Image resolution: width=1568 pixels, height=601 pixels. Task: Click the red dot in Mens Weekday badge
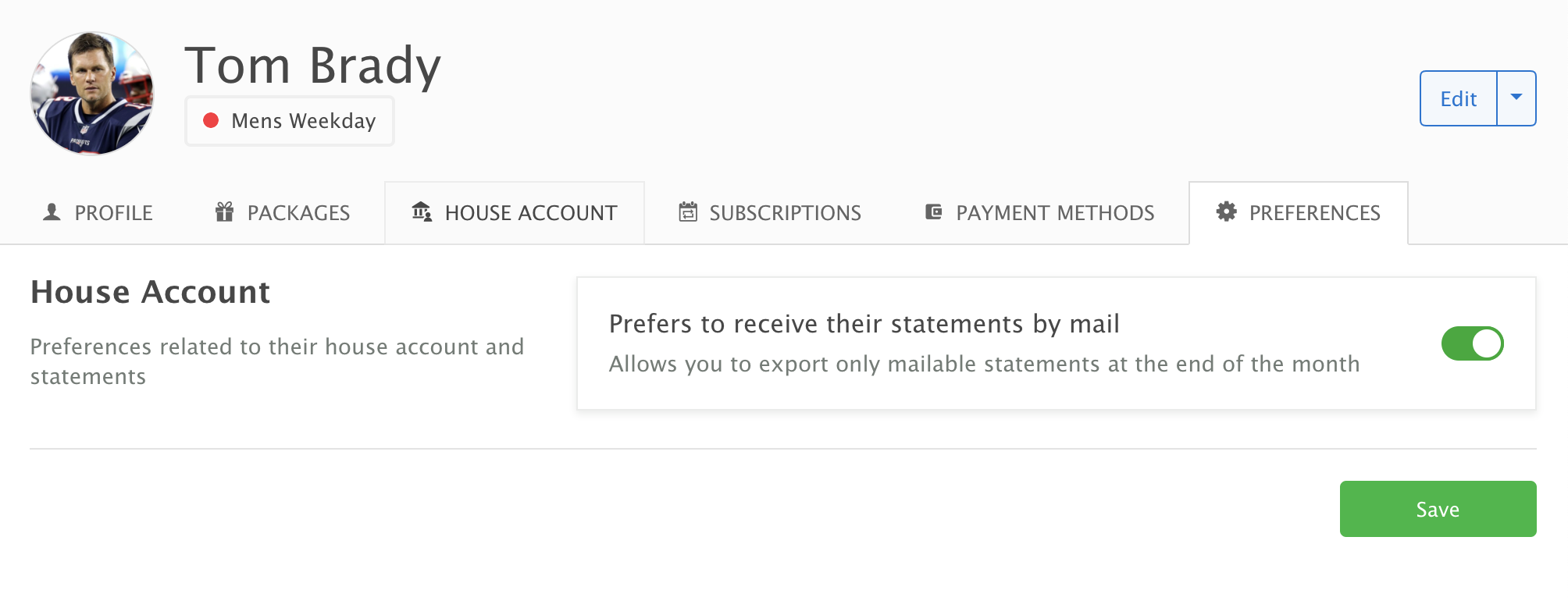(211, 121)
